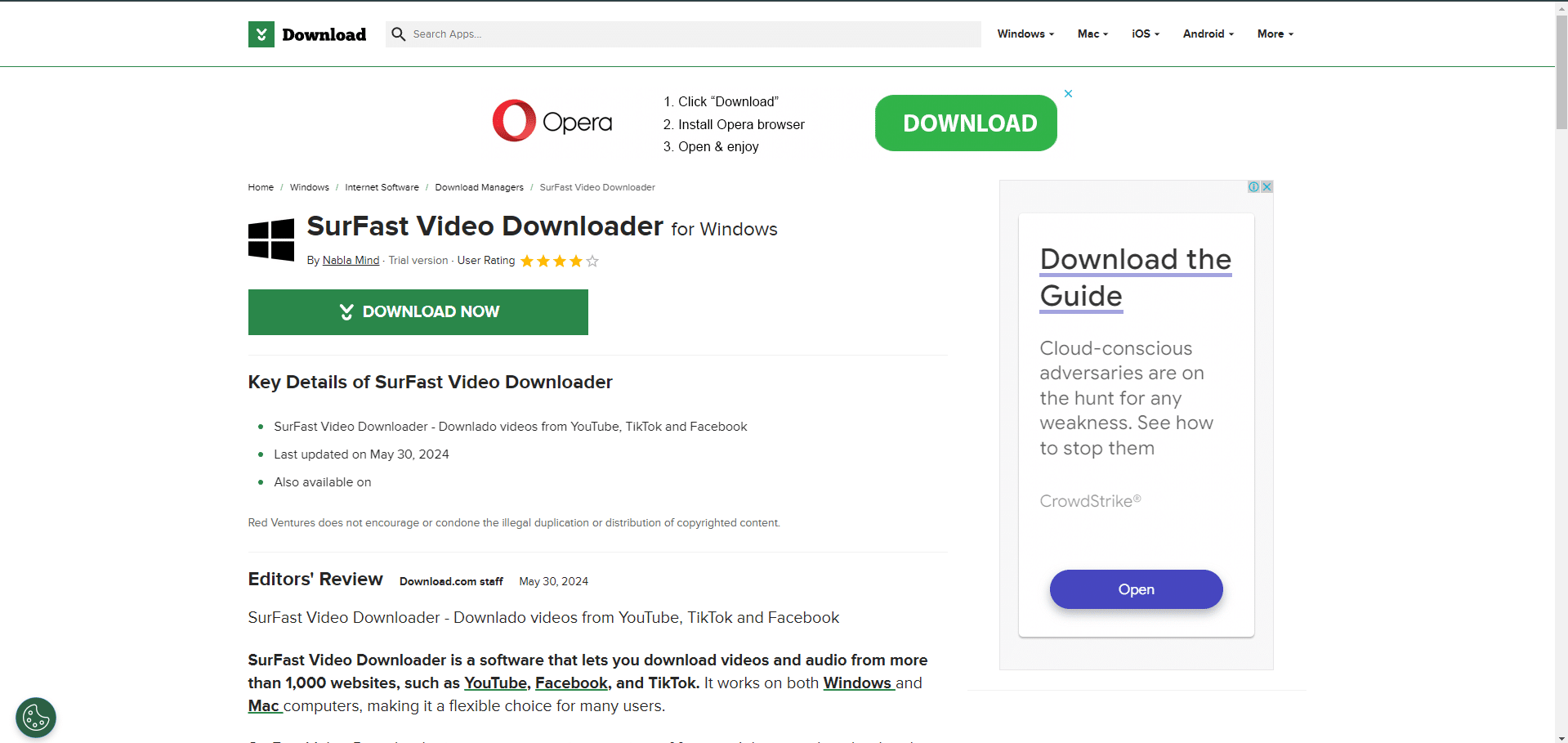1568x743 pixels.
Task: Select the Windows logo beside SurFast title
Action: tap(270, 239)
